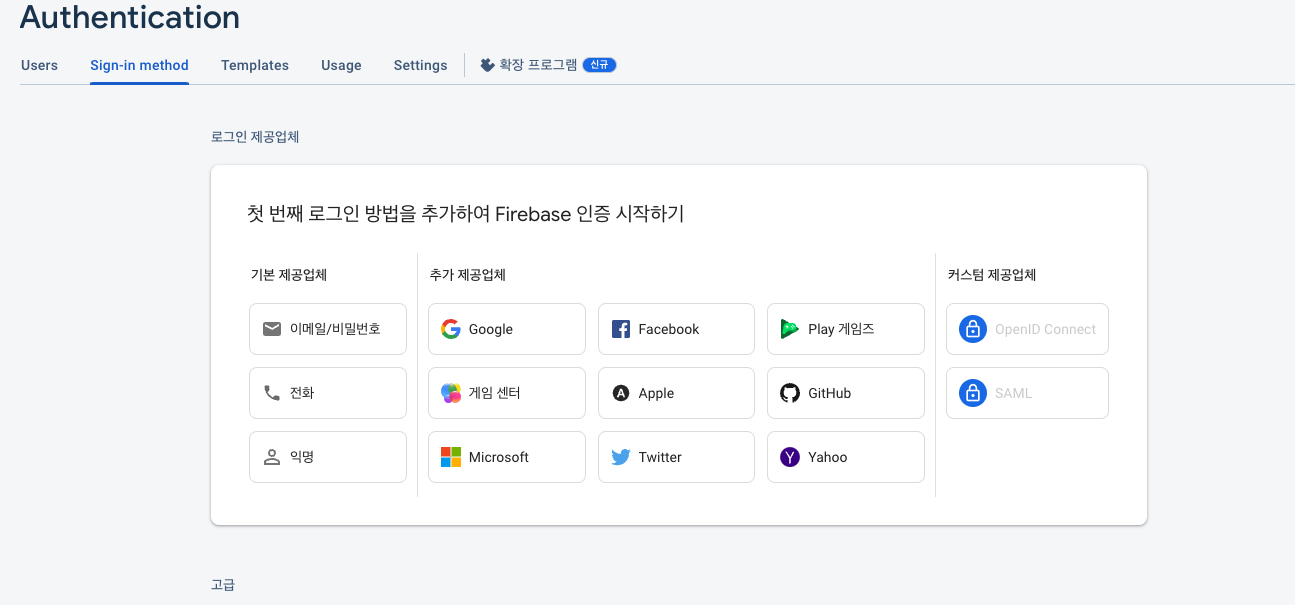This screenshot has width=1295, height=605.
Task: Click the Microsoft four-square logo icon
Action: click(451, 457)
